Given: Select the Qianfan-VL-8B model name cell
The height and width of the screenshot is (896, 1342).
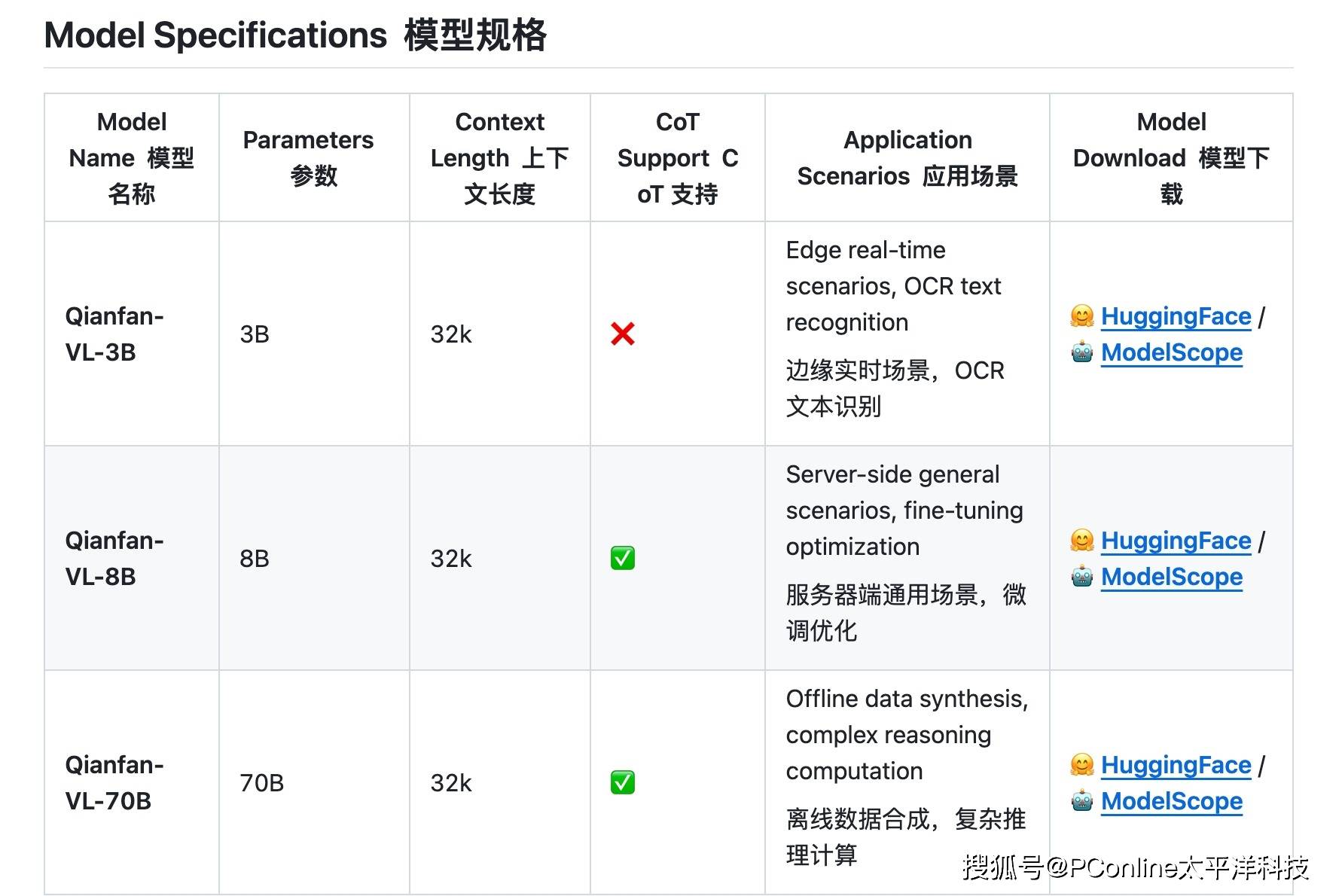Looking at the screenshot, I should [x=114, y=558].
